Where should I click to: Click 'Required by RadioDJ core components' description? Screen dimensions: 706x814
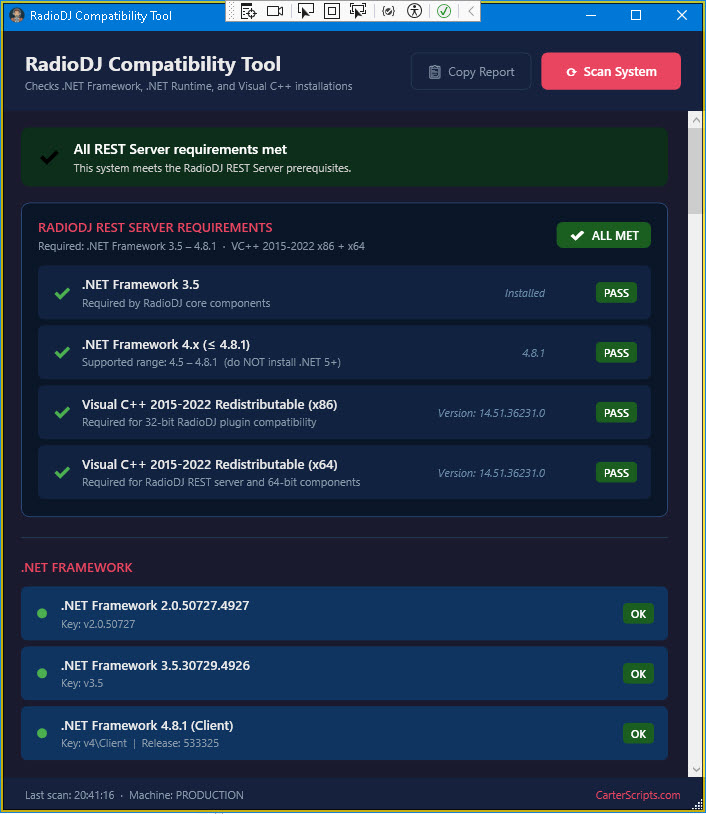[x=176, y=303]
